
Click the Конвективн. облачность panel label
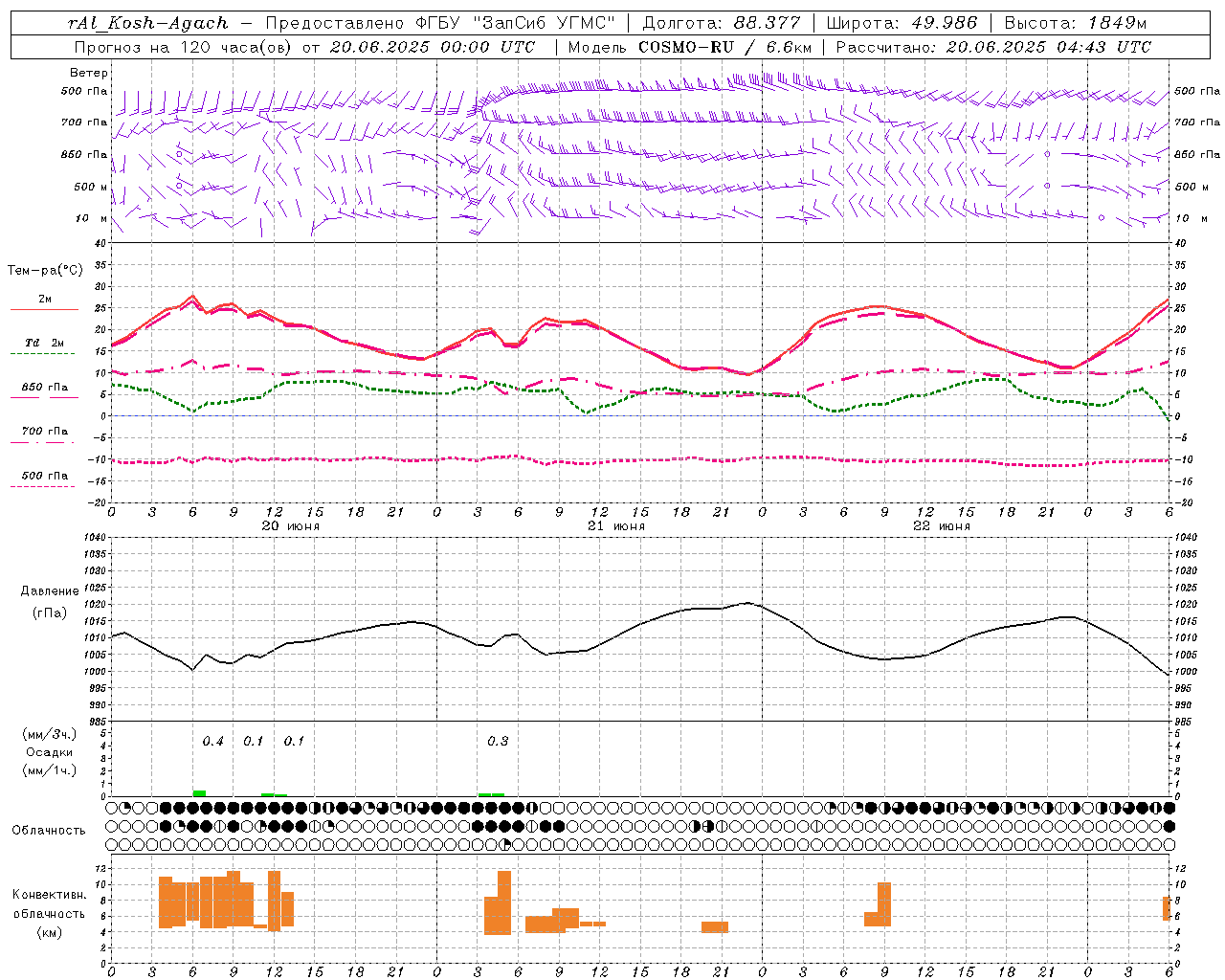[x=49, y=904]
